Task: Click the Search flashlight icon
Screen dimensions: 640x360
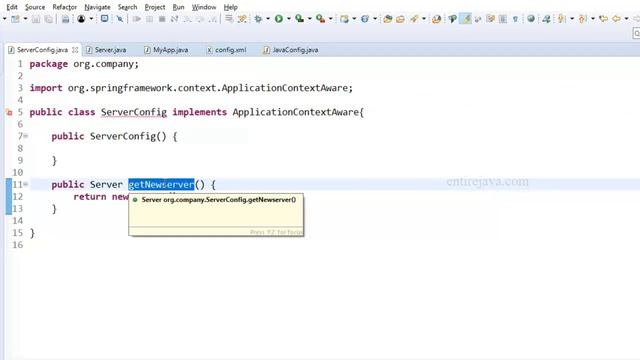Action: 414,19
